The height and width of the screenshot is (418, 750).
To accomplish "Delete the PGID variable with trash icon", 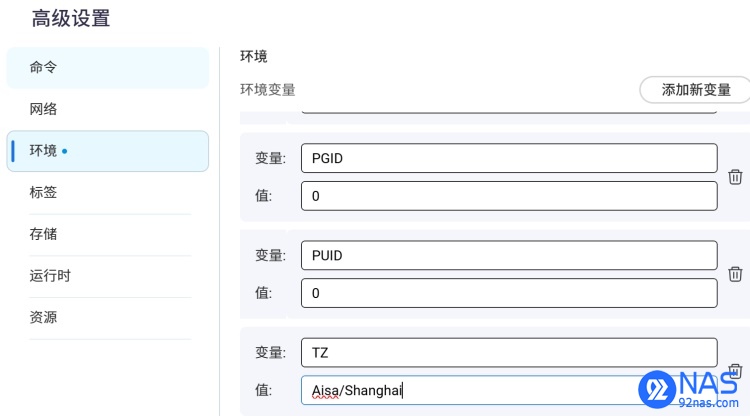I will 735,177.
